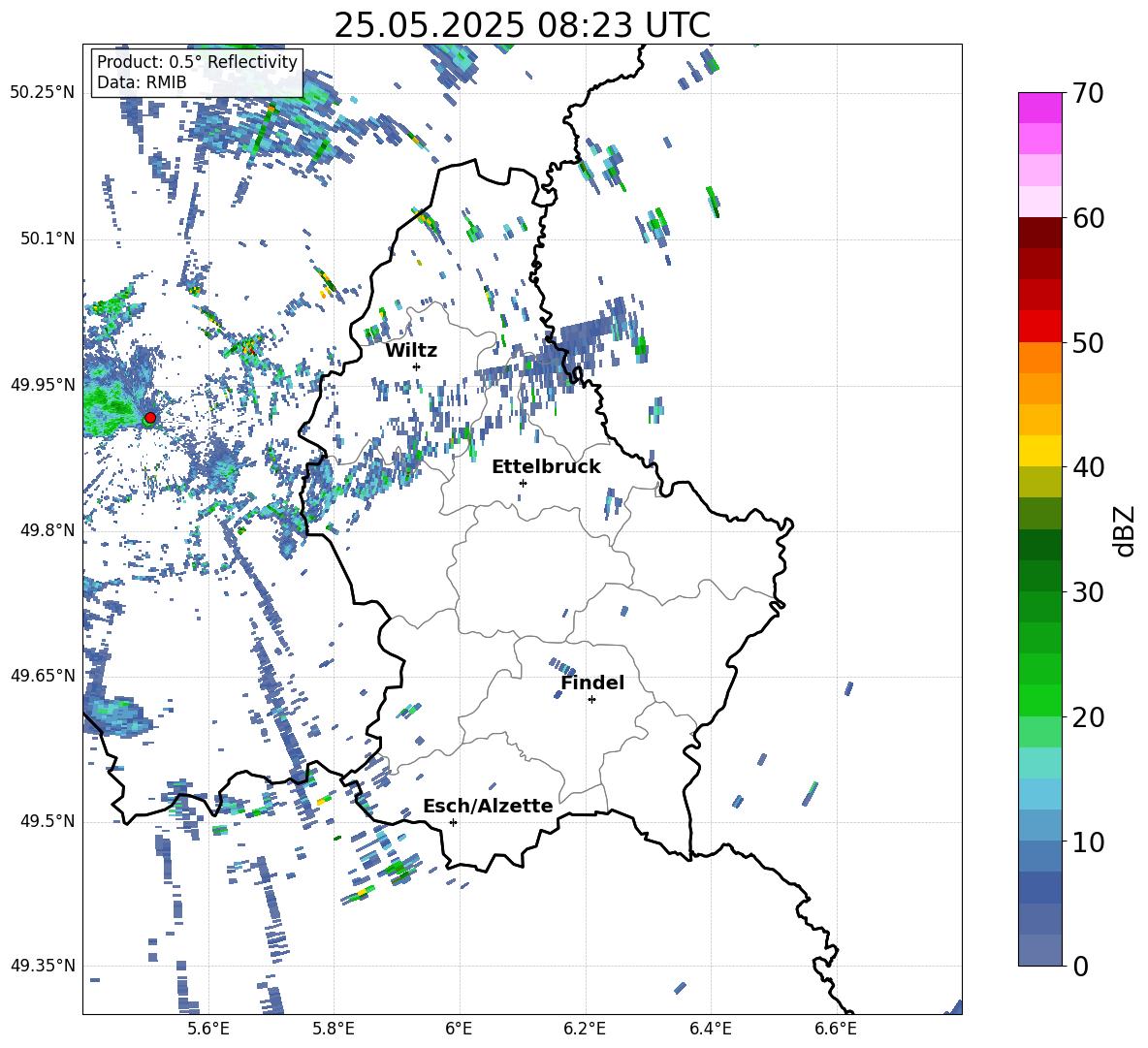The image size is (1148, 1048).
Task: Click the red radar location marker
Action: pos(150,418)
